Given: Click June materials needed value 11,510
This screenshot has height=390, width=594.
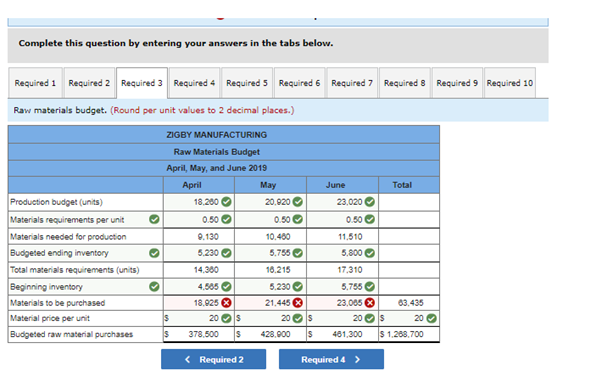Looking at the screenshot, I should (350, 237).
